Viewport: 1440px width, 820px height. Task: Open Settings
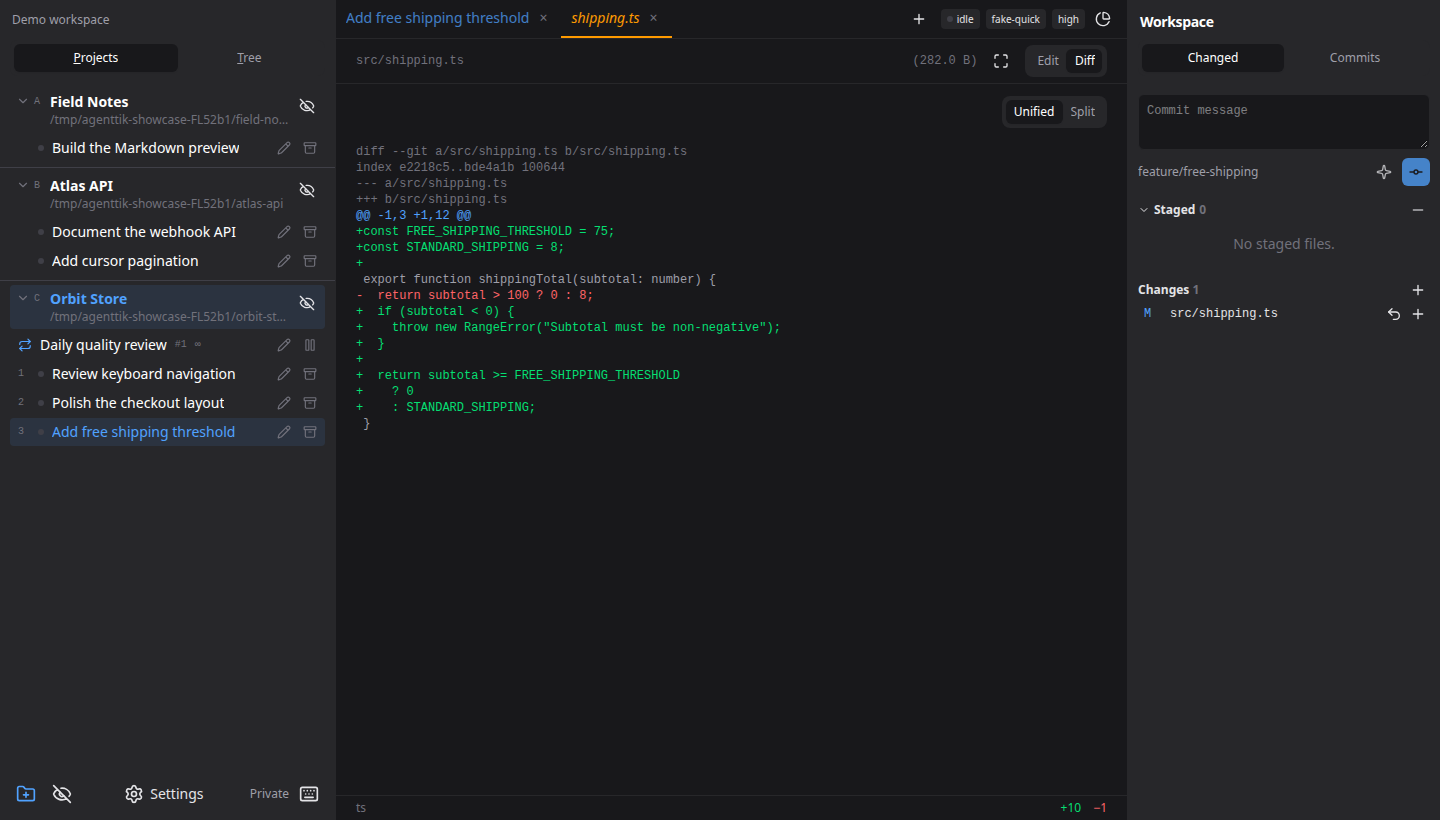click(x=164, y=794)
